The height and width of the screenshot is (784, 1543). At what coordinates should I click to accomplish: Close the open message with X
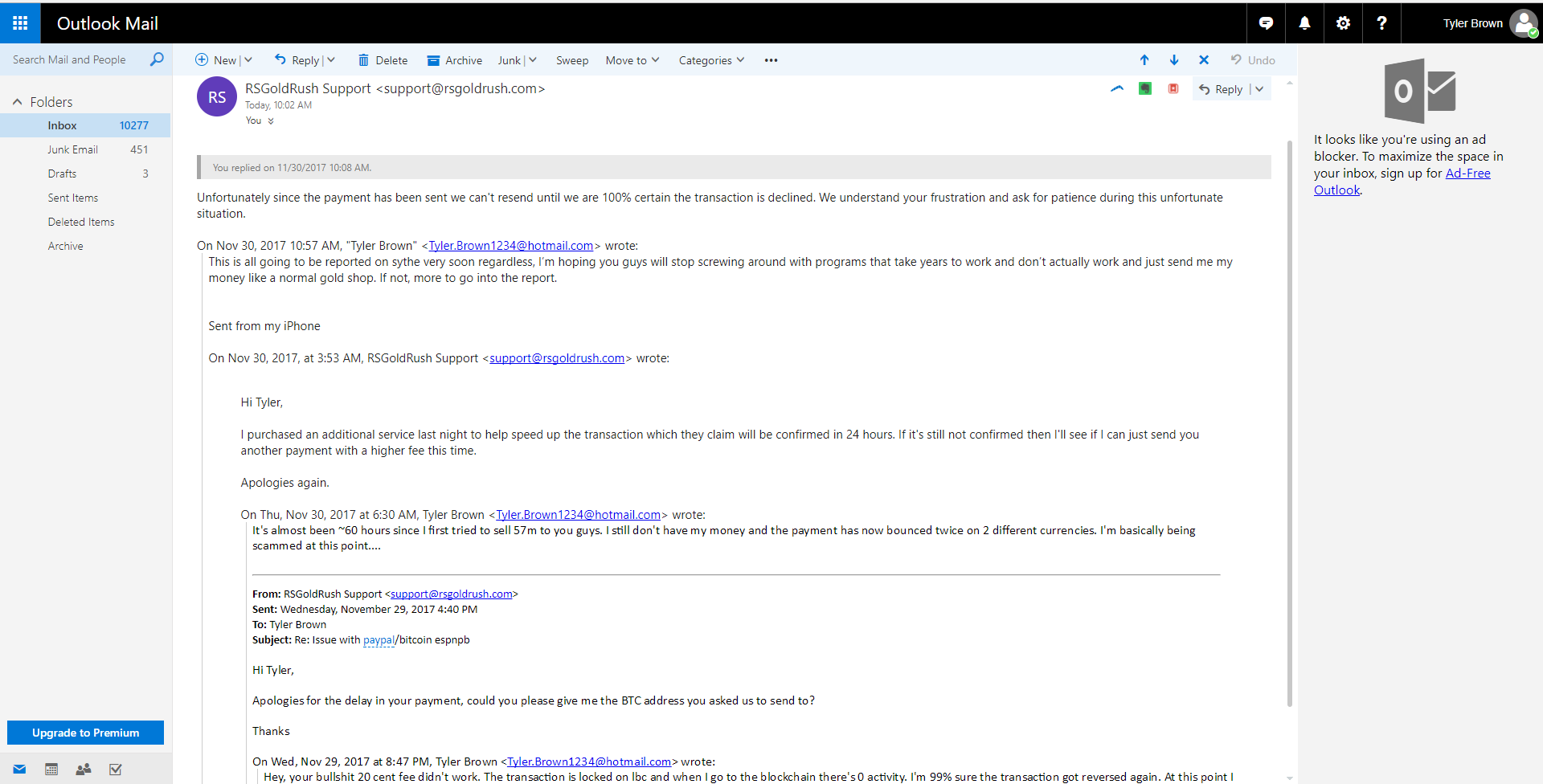pyautogui.click(x=1204, y=60)
